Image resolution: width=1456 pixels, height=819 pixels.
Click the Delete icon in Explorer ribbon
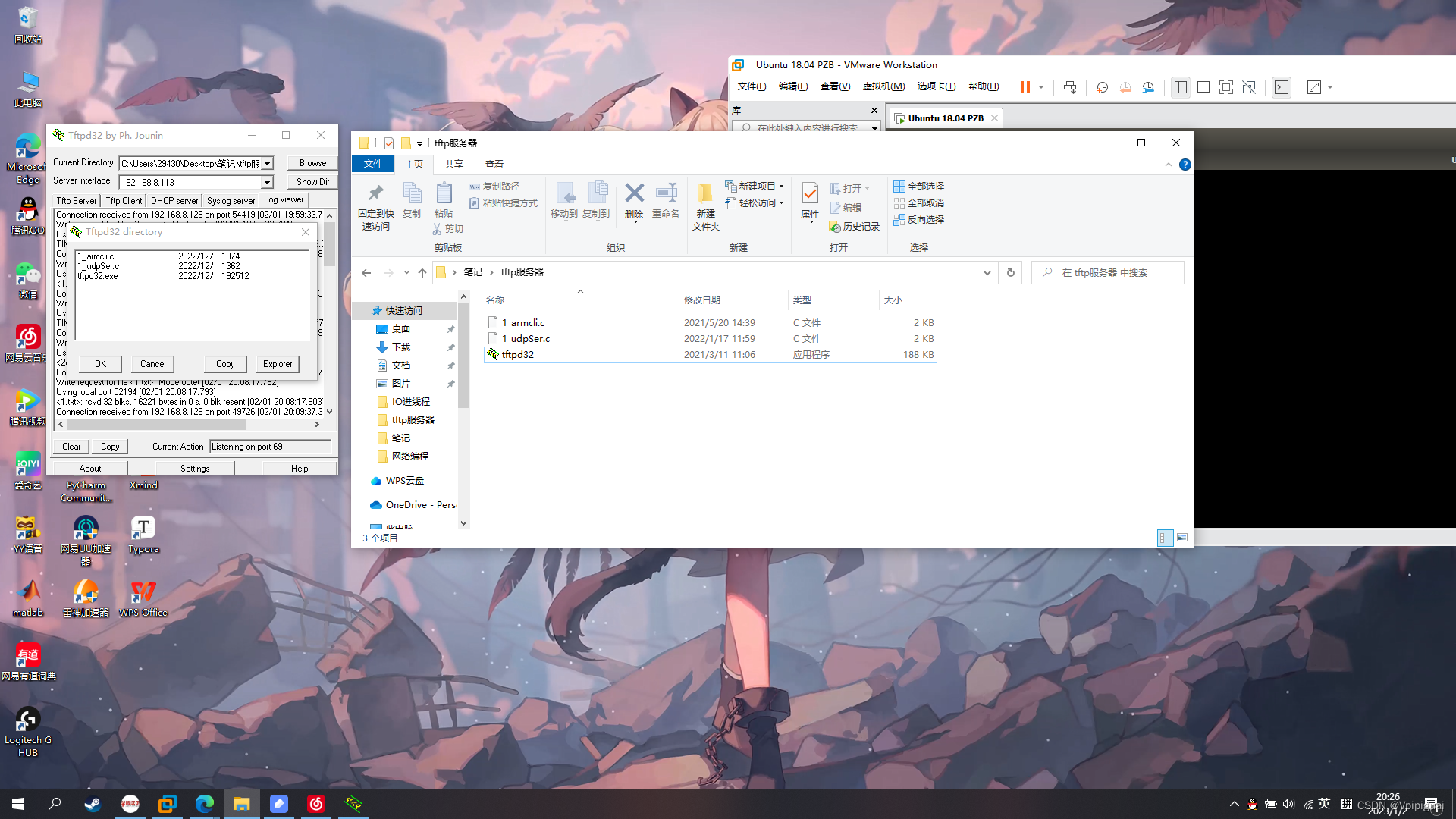point(634,194)
